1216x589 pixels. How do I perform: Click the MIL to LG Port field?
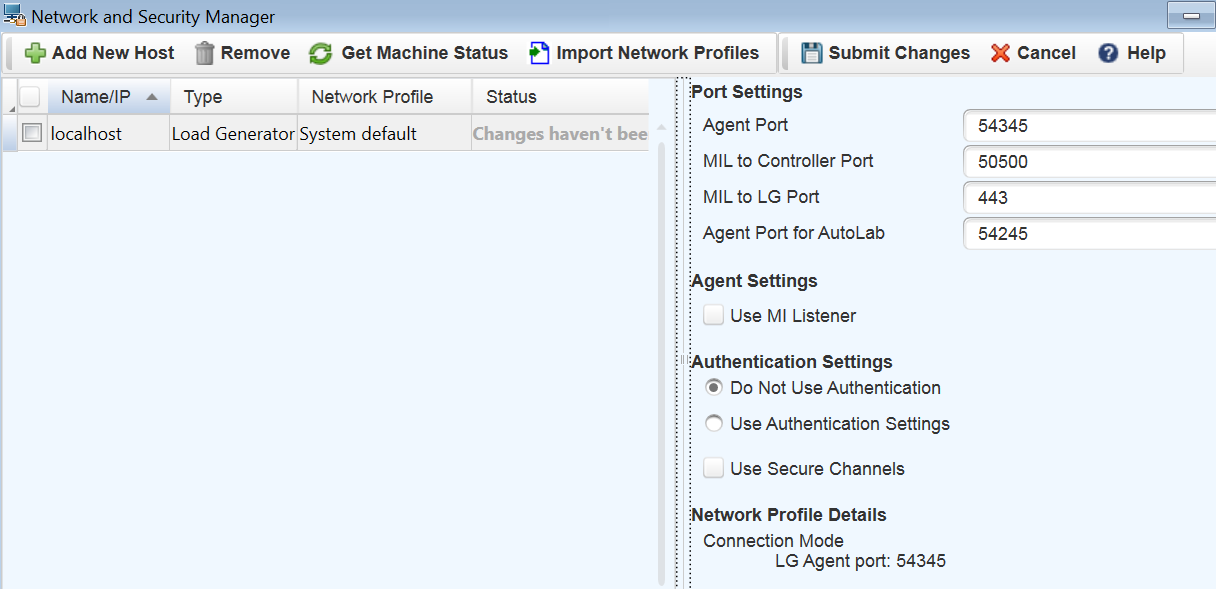pos(1090,198)
